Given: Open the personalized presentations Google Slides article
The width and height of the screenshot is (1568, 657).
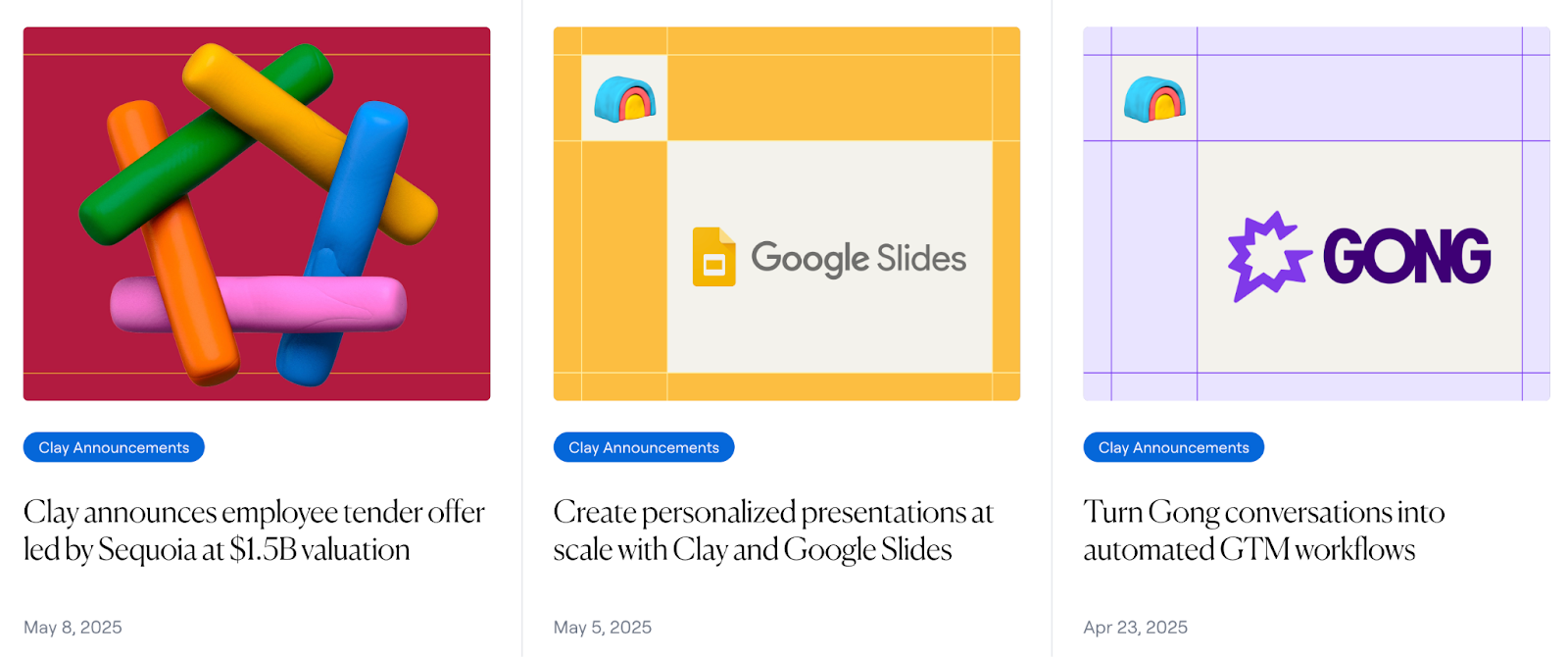Looking at the screenshot, I should tap(773, 531).
